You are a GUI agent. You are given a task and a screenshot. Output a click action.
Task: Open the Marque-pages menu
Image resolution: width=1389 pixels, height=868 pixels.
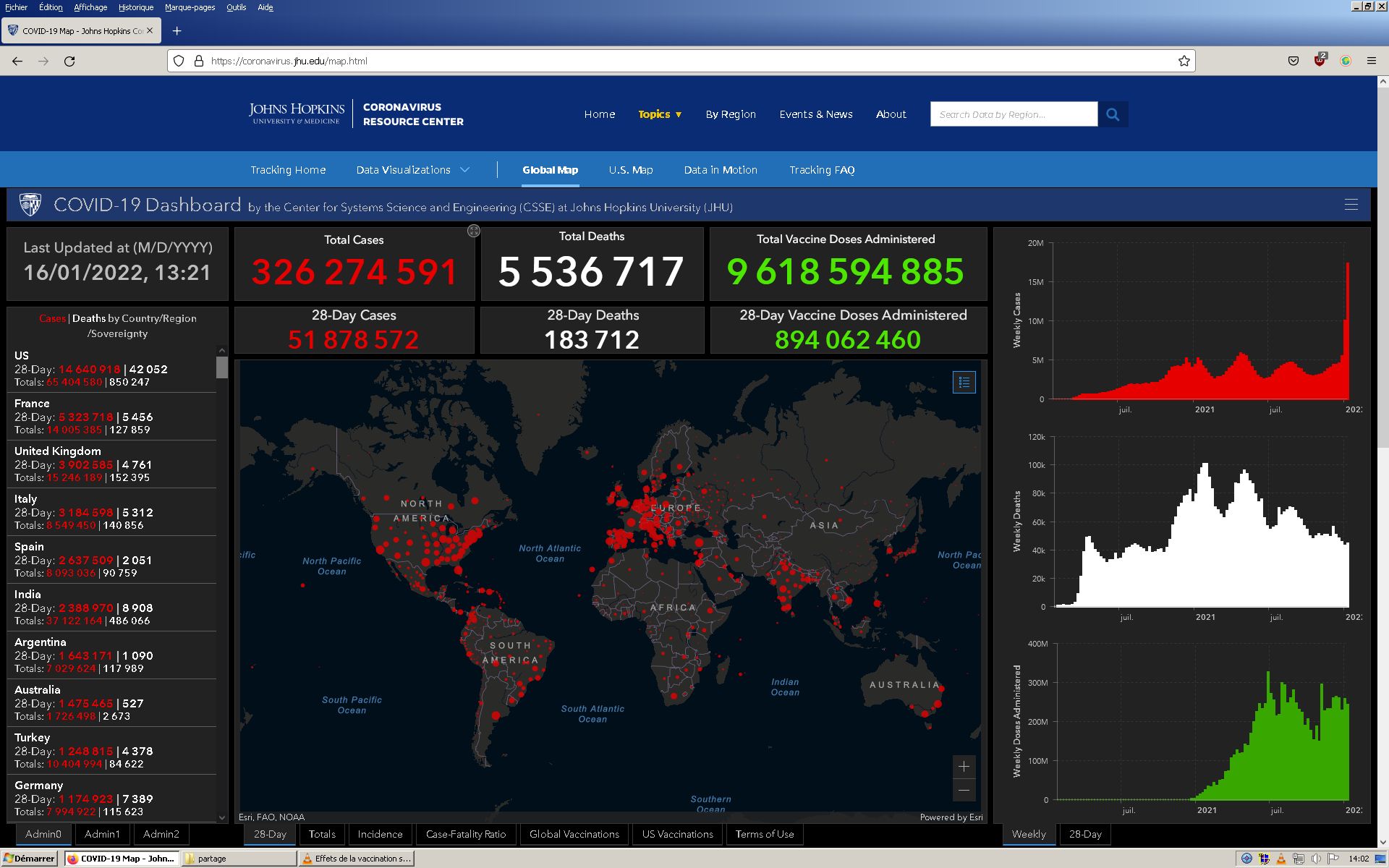coord(190,7)
